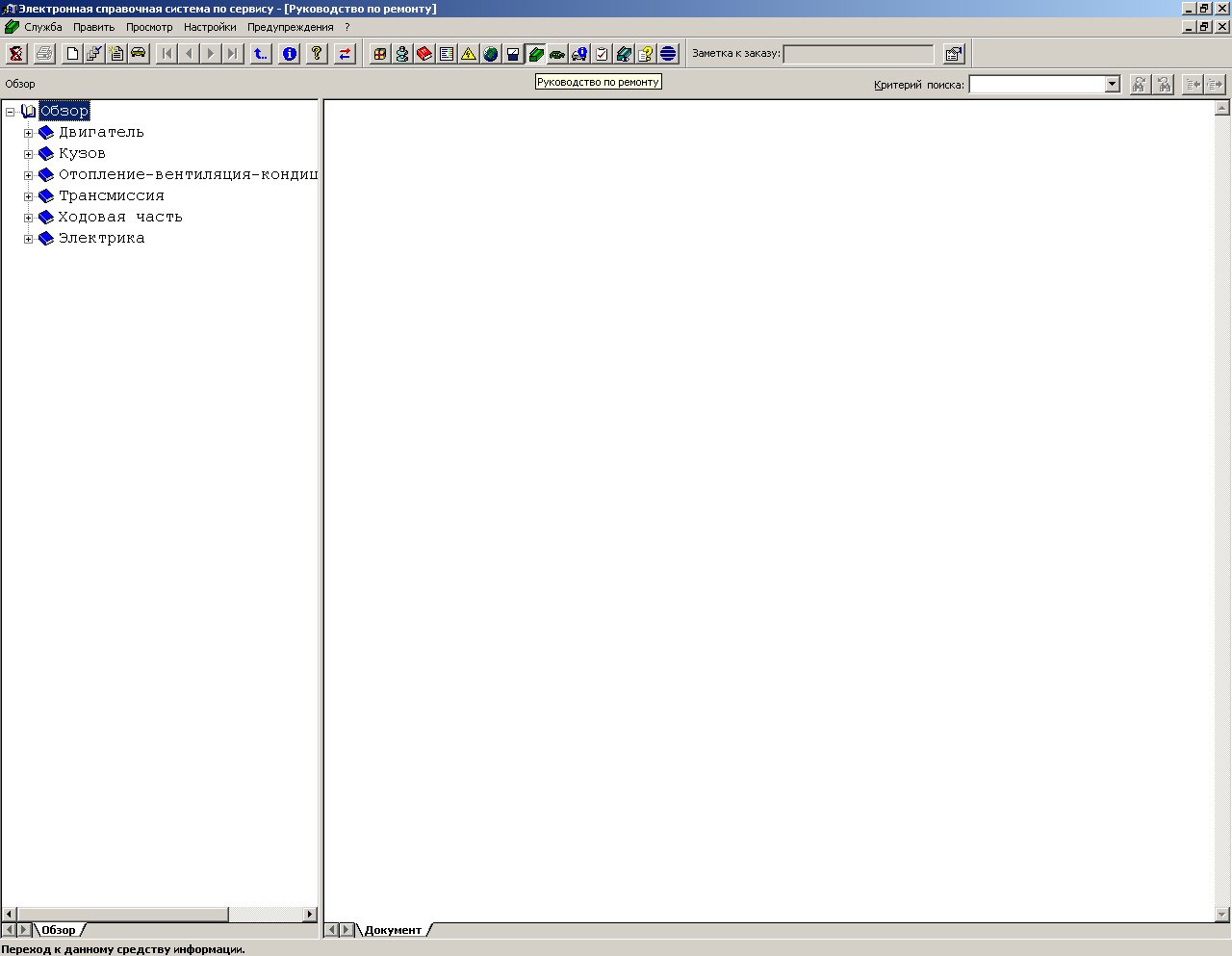1232x956 pixels.
Task: Click the next search result icon
Action: pyautogui.click(x=1216, y=85)
